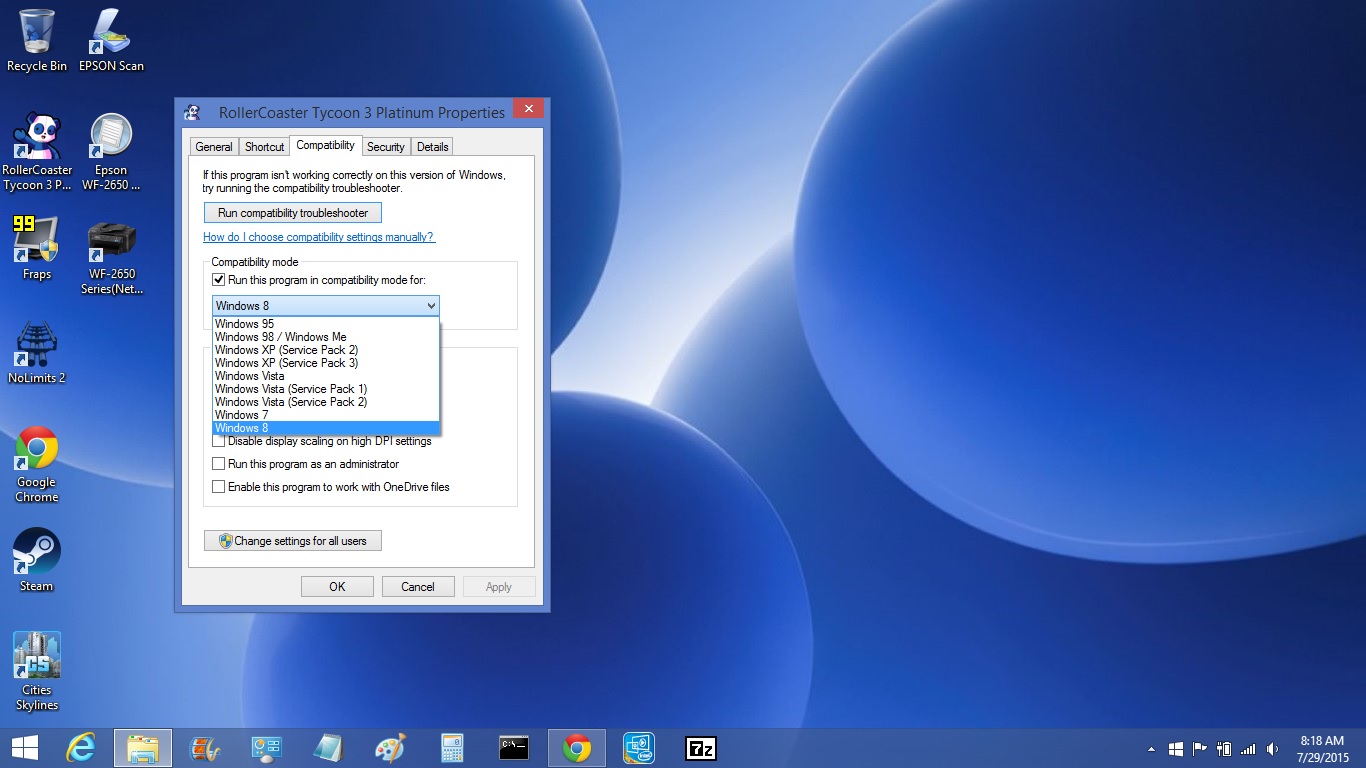1366x768 pixels.
Task: Click the taskbar clock and date
Action: tap(1321, 748)
